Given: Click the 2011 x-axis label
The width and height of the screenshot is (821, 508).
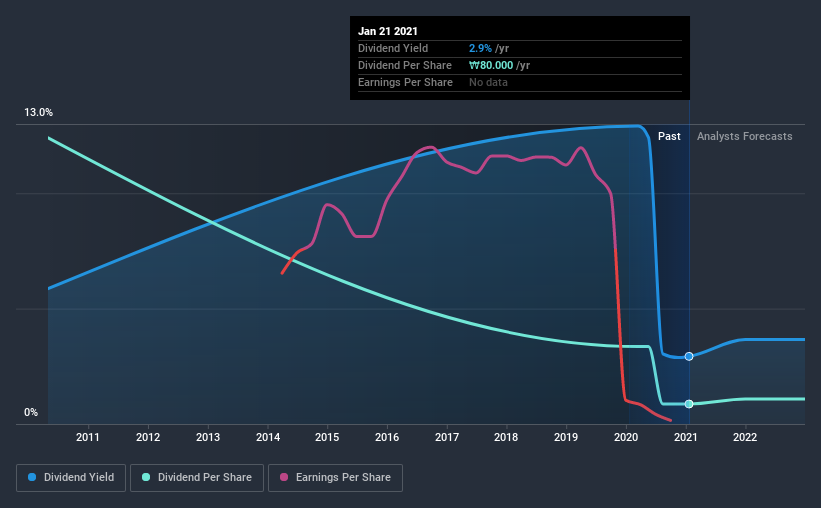Looking at the screenshot, I should (87, 437).
